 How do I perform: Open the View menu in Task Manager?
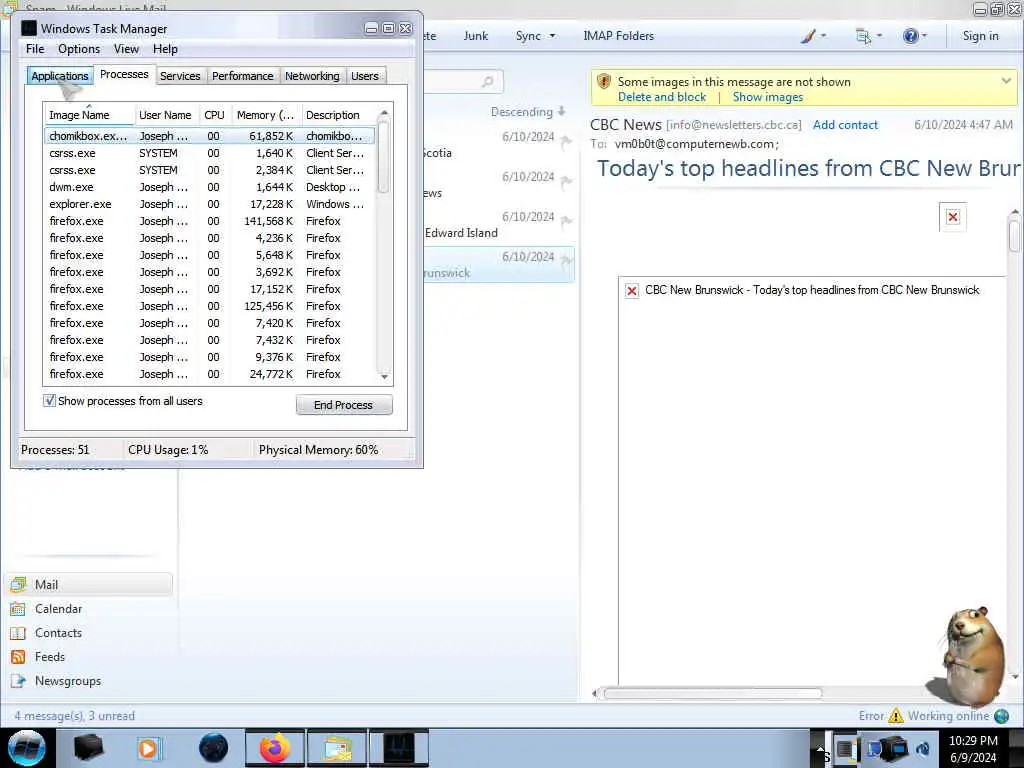(x=126, y=49)
